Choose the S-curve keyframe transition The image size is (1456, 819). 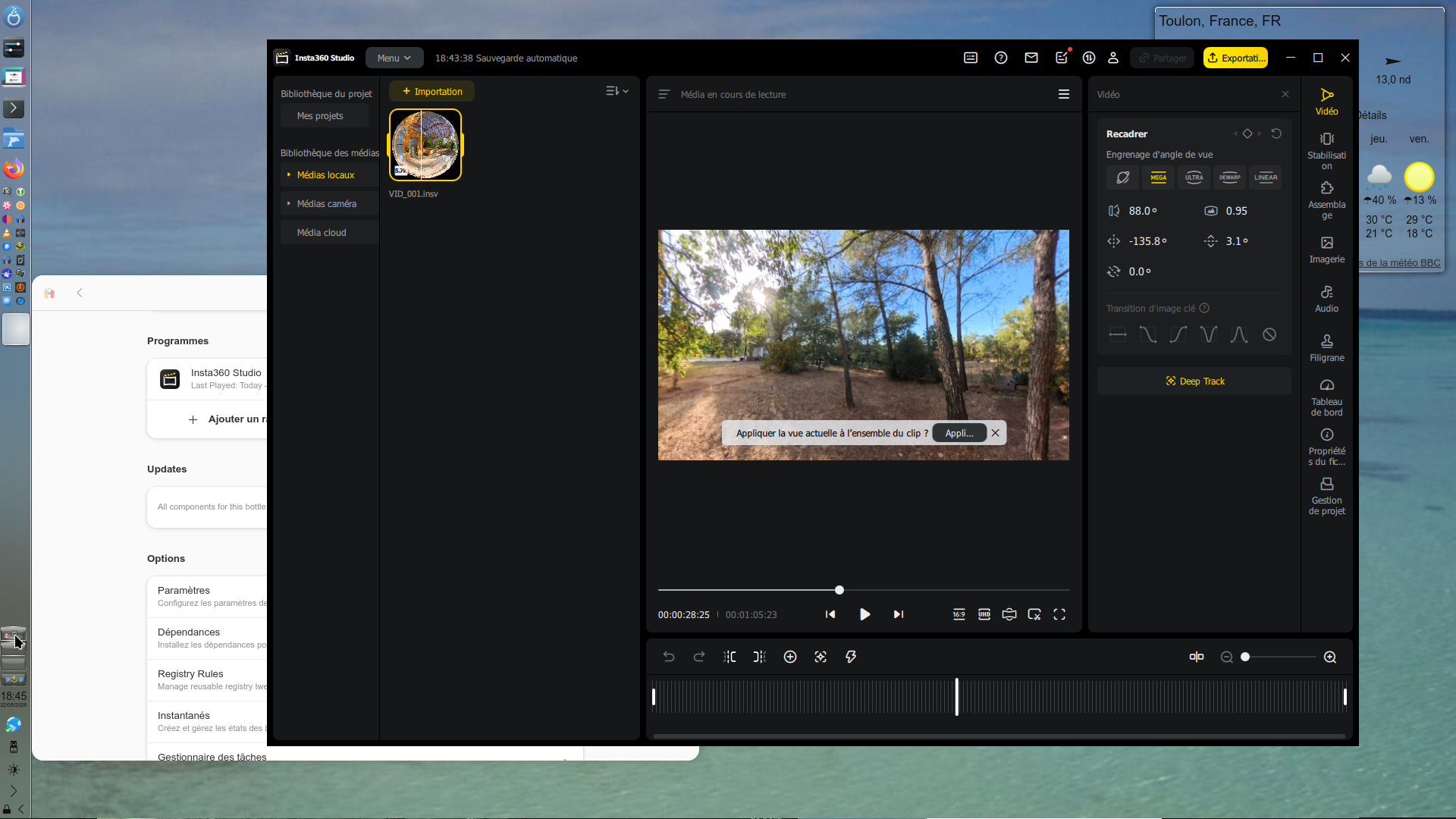pos(1178,334)
